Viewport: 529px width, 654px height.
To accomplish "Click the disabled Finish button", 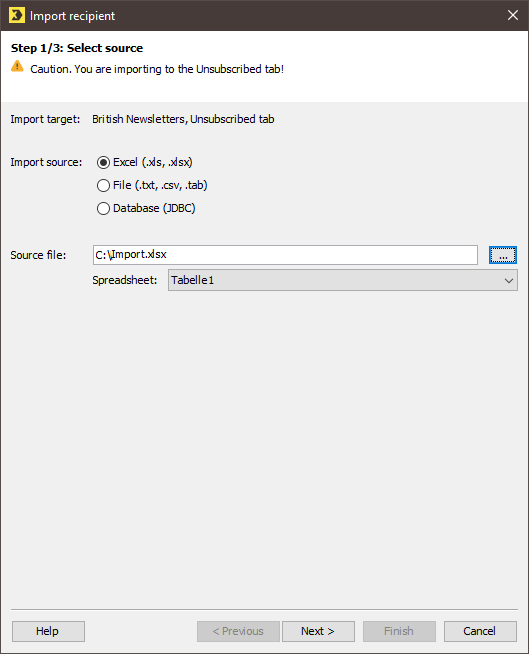I will [x=399, y=631].
